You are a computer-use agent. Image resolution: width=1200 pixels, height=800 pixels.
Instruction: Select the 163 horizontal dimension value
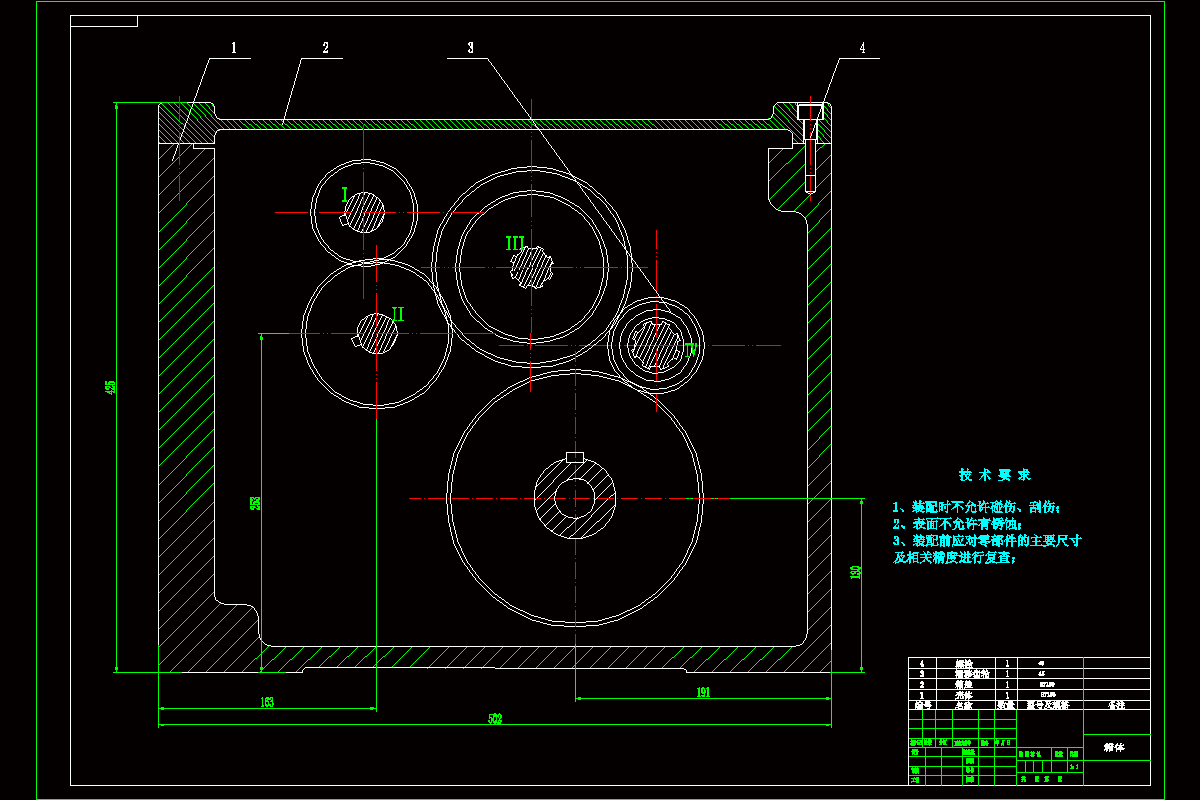click(267, 702)
